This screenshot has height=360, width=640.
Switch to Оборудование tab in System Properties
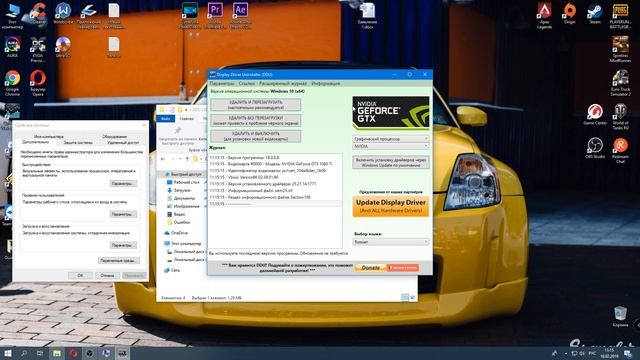click(114, 136)
